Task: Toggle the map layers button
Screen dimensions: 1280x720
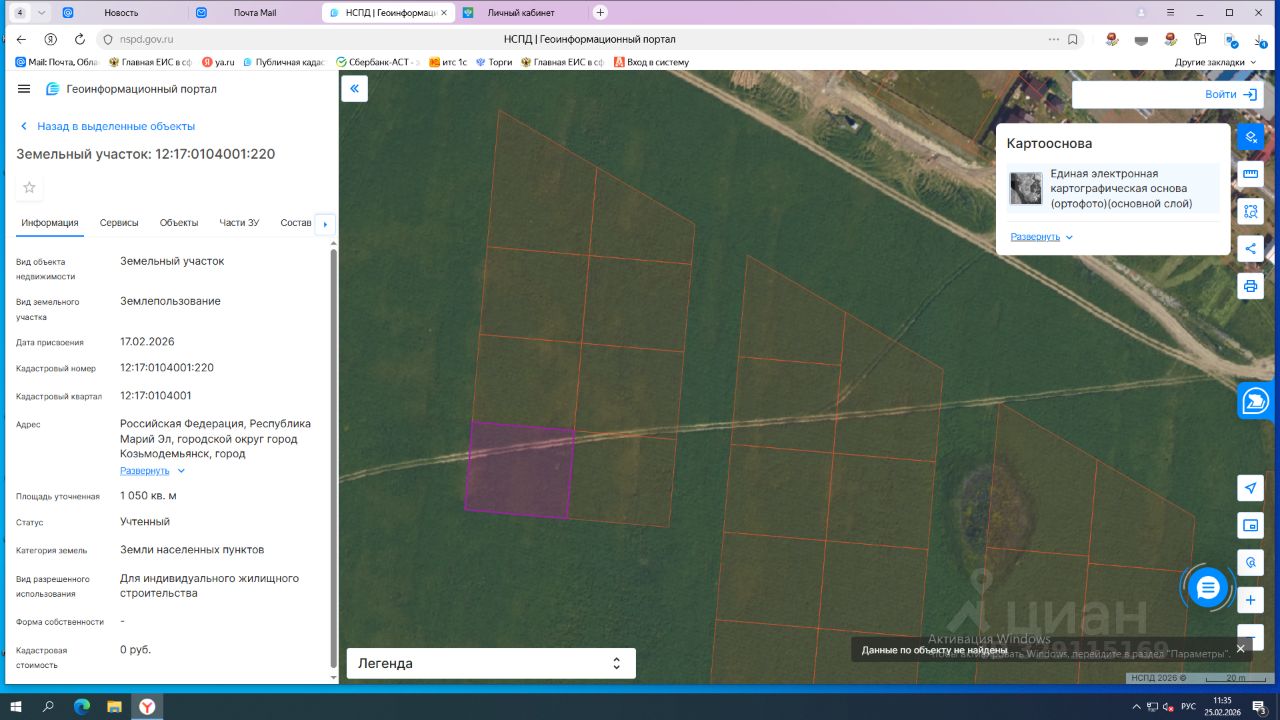Action: 1250,136
